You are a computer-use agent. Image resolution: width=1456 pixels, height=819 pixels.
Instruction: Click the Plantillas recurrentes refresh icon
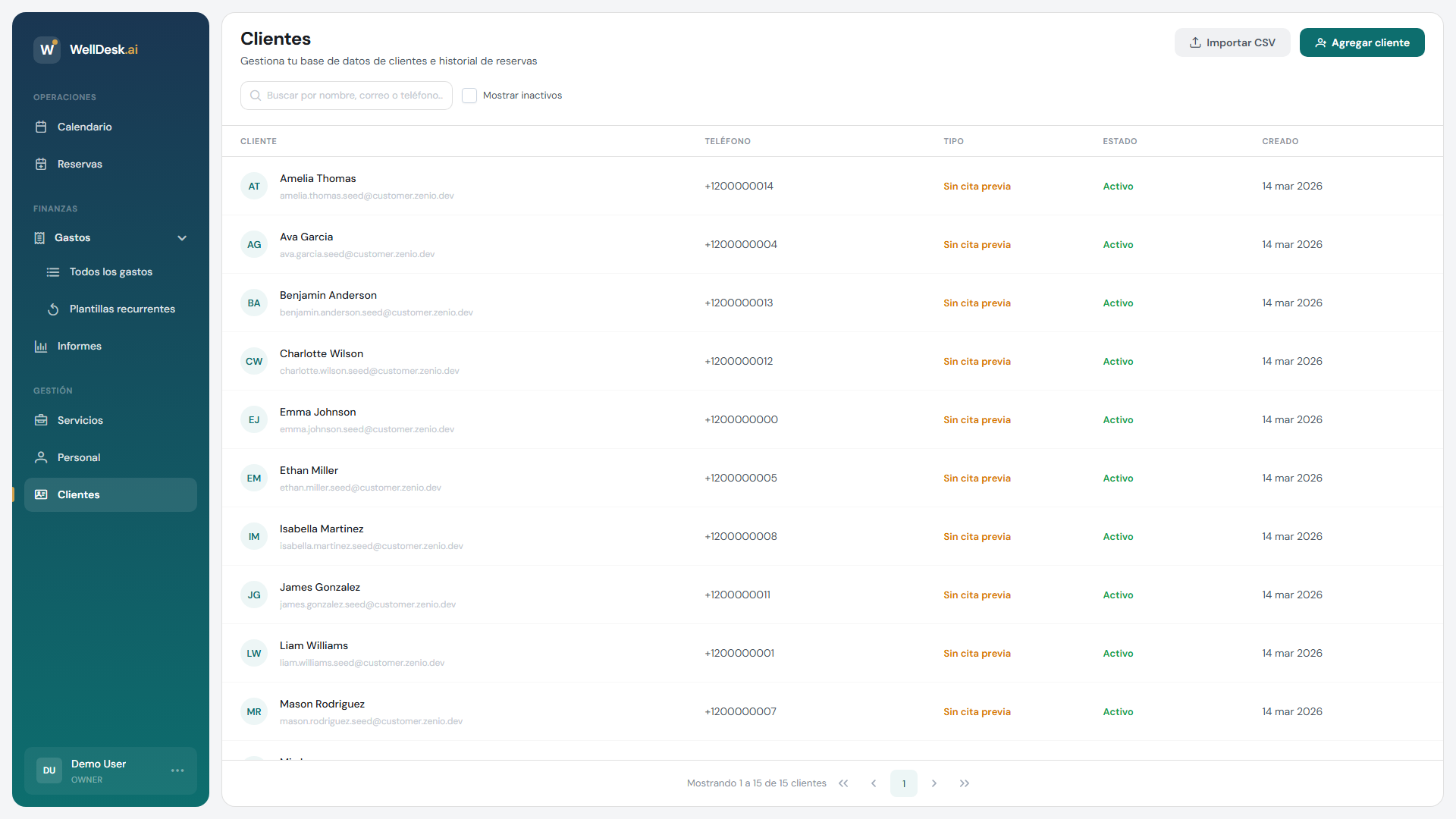pyautogui.click(x=53, y=309)
